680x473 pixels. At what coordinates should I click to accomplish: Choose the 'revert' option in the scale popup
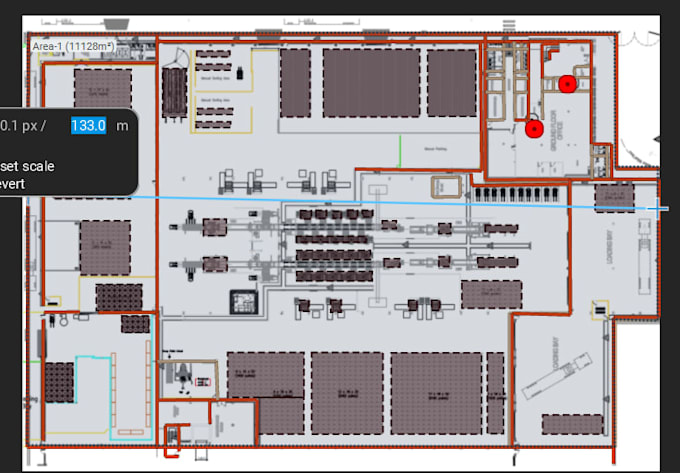pos(12,184)
